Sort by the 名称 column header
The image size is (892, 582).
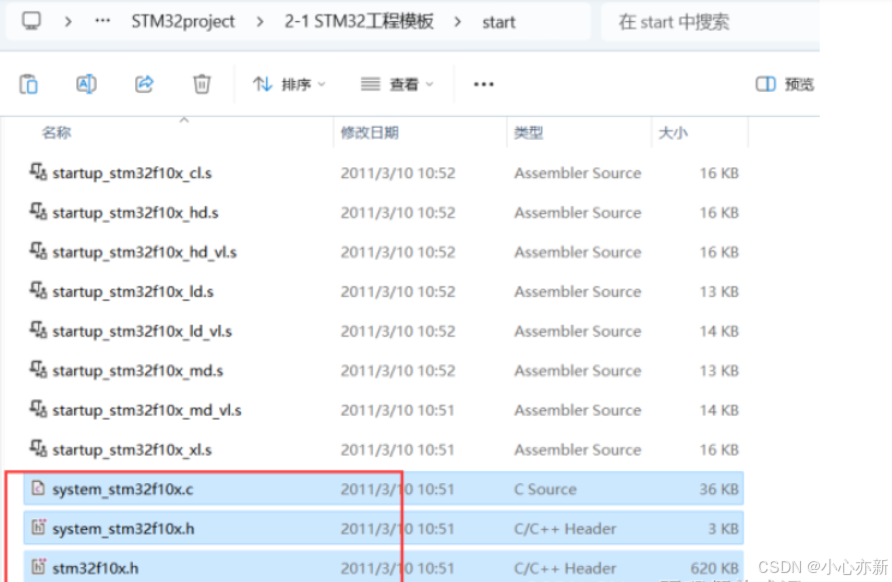click(56, 133)
